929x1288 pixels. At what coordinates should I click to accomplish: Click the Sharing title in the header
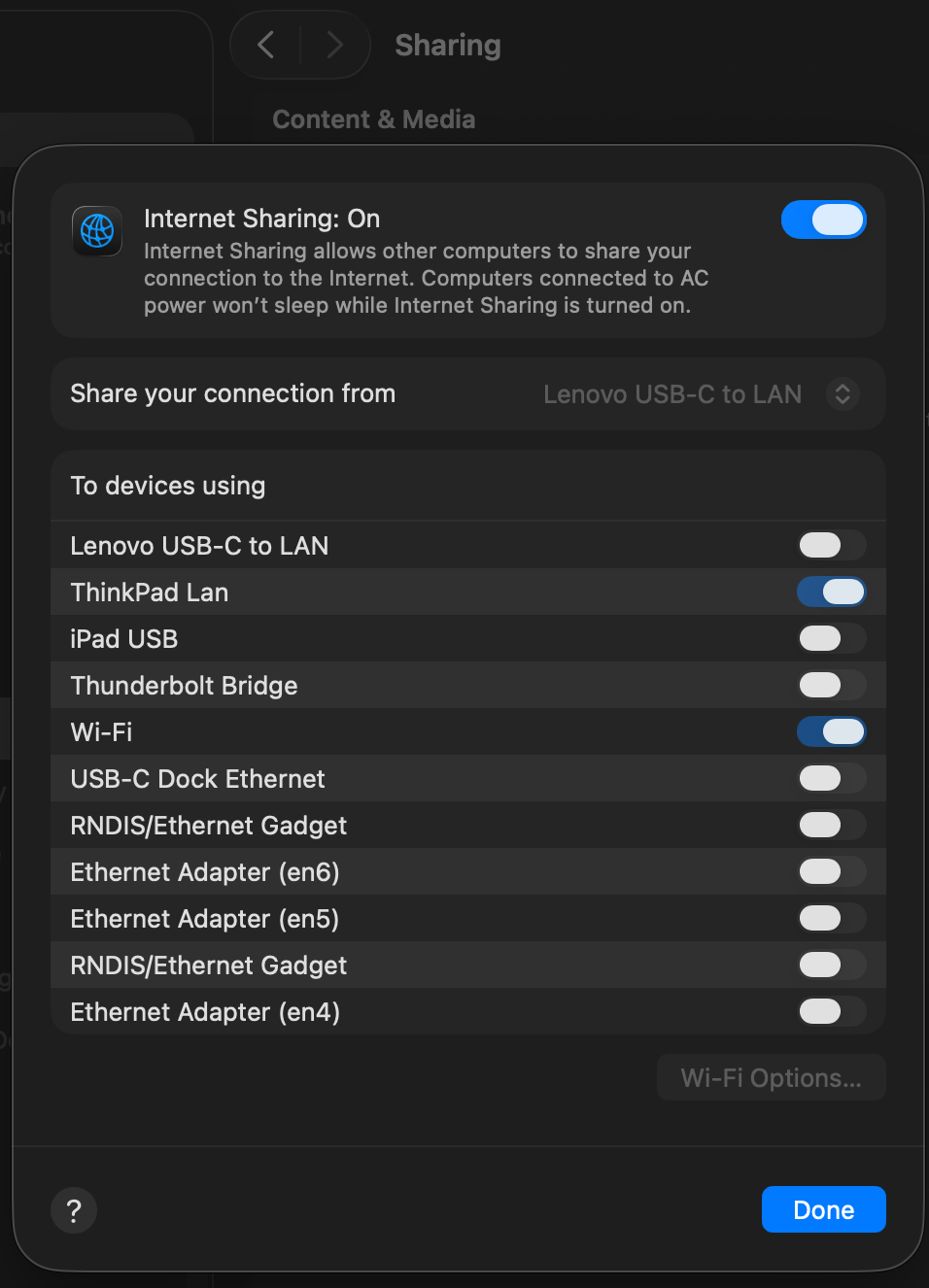click(448, 46)
